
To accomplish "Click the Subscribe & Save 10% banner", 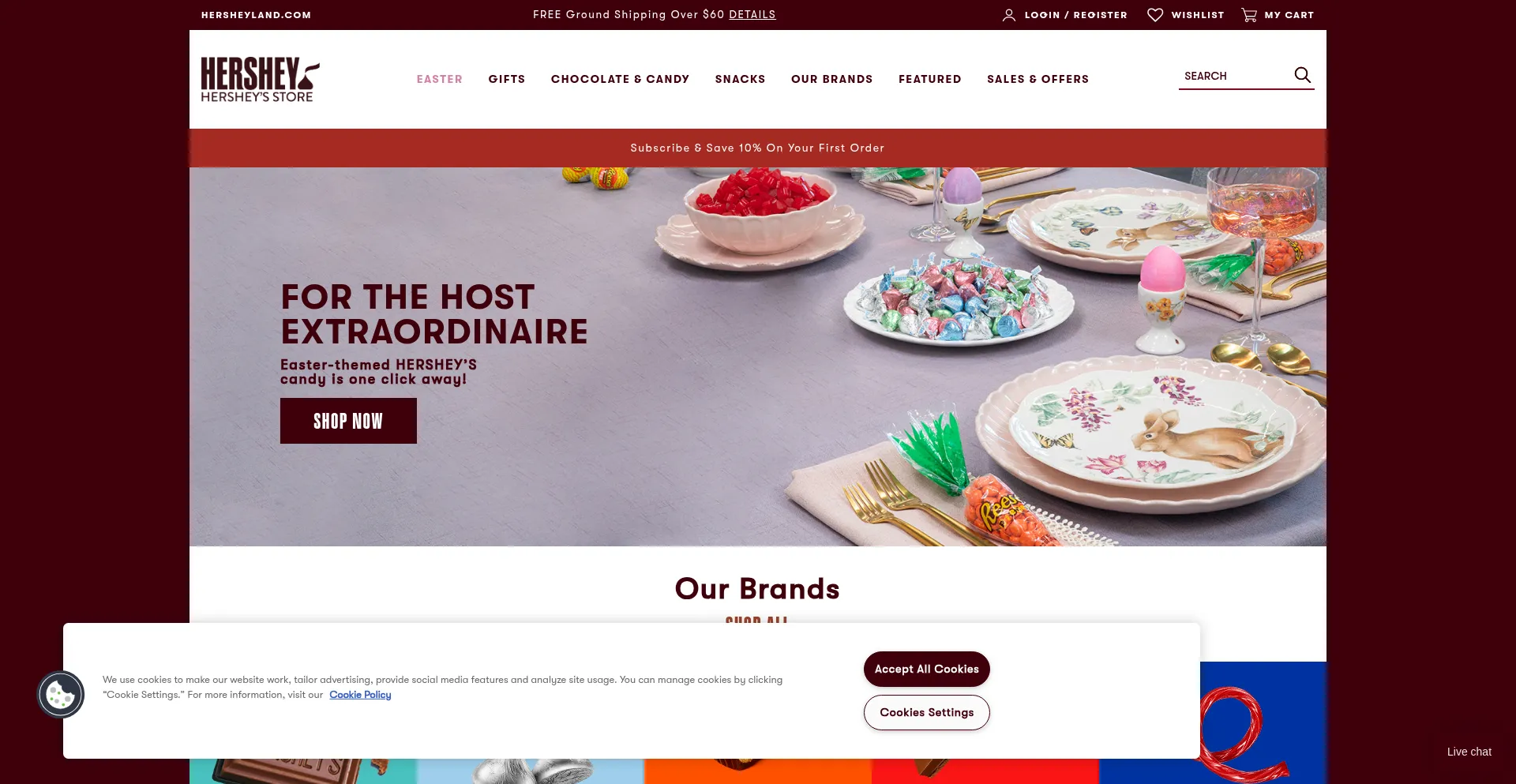I will point(758,148).
